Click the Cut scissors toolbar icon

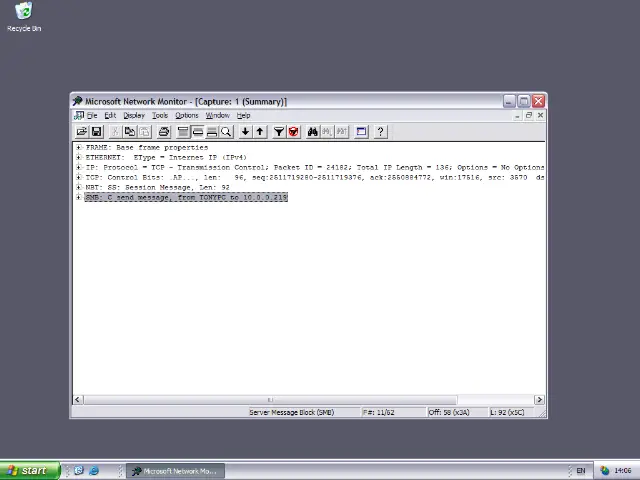click(115, 131)
